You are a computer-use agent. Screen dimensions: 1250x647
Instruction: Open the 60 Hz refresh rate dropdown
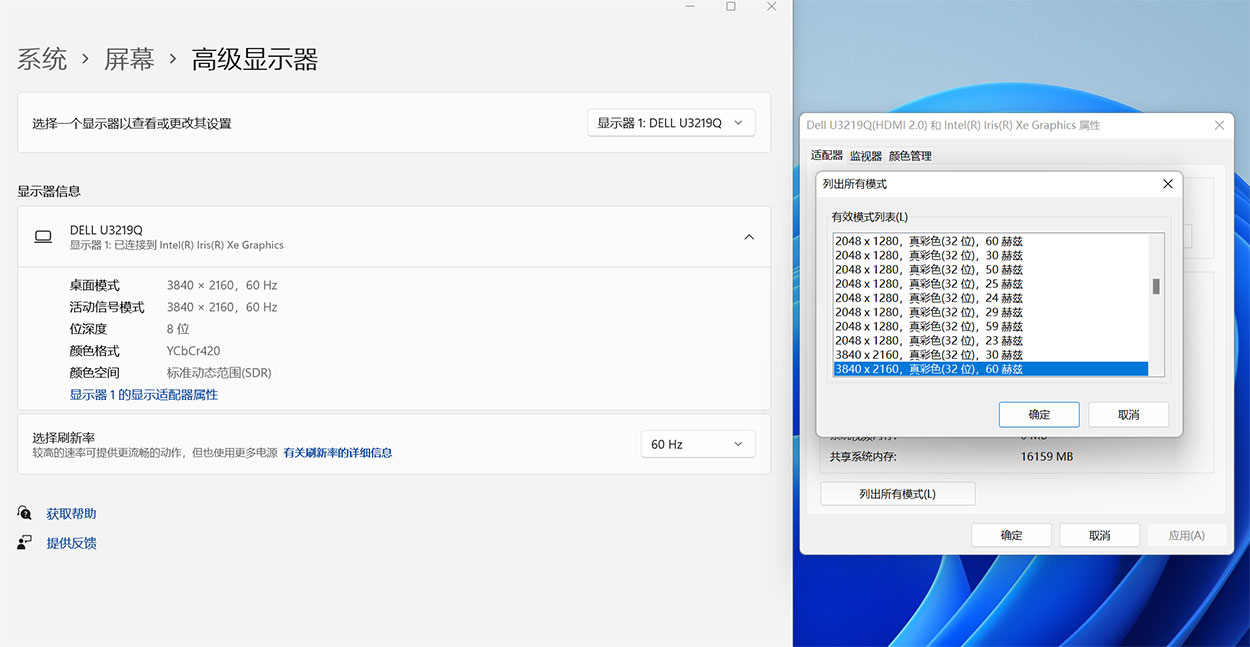point(697,443)
